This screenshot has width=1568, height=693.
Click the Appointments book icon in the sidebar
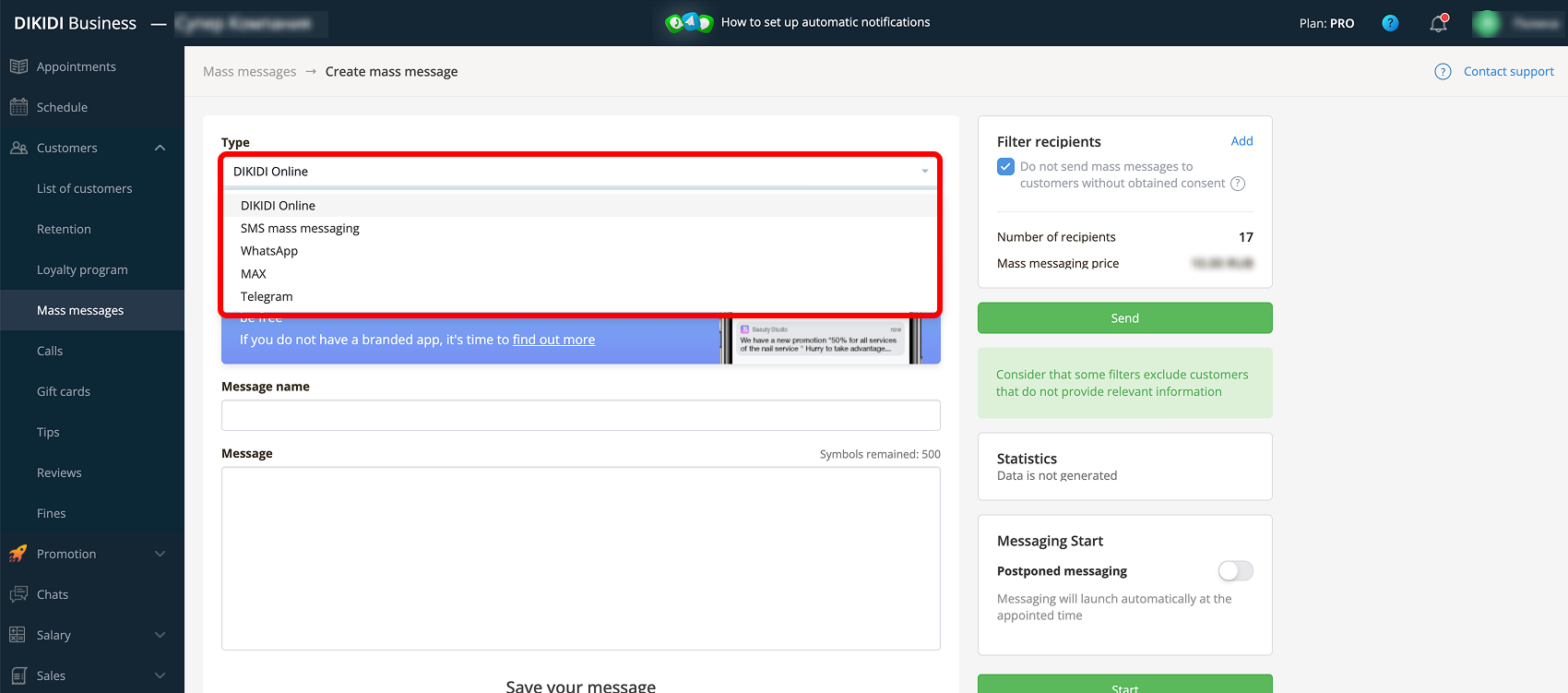point(18,66)
